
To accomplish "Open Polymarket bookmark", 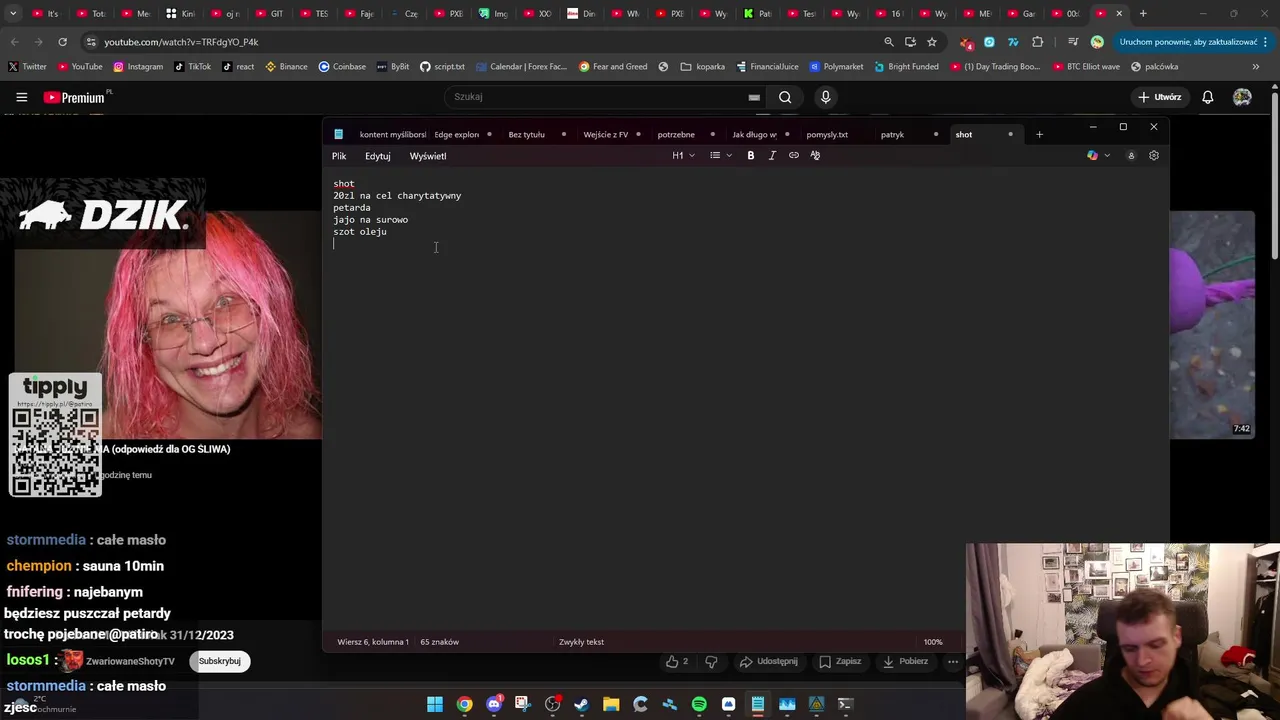I will 836,67.
